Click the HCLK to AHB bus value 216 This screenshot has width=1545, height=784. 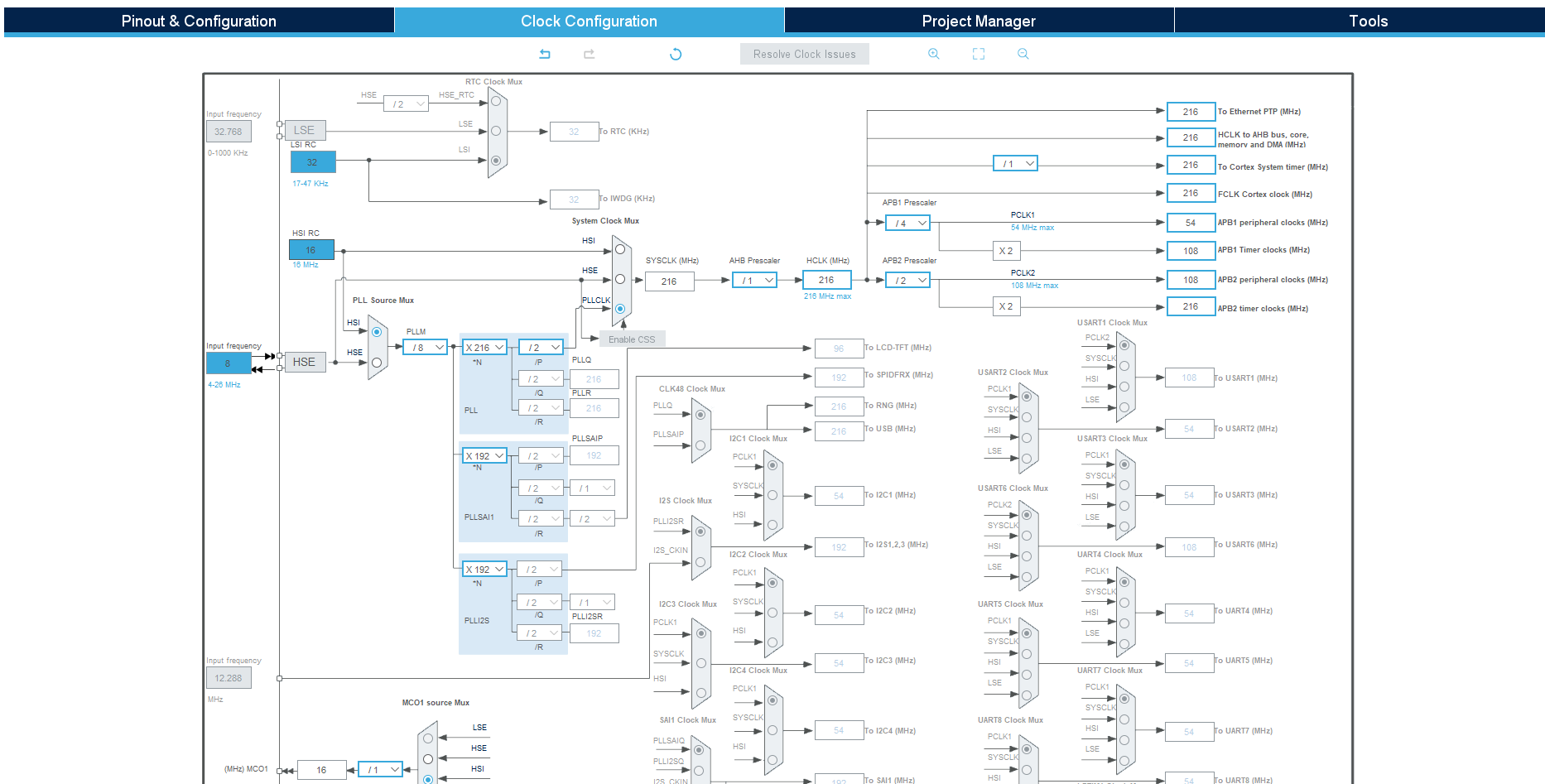[x=1191, y=137]
